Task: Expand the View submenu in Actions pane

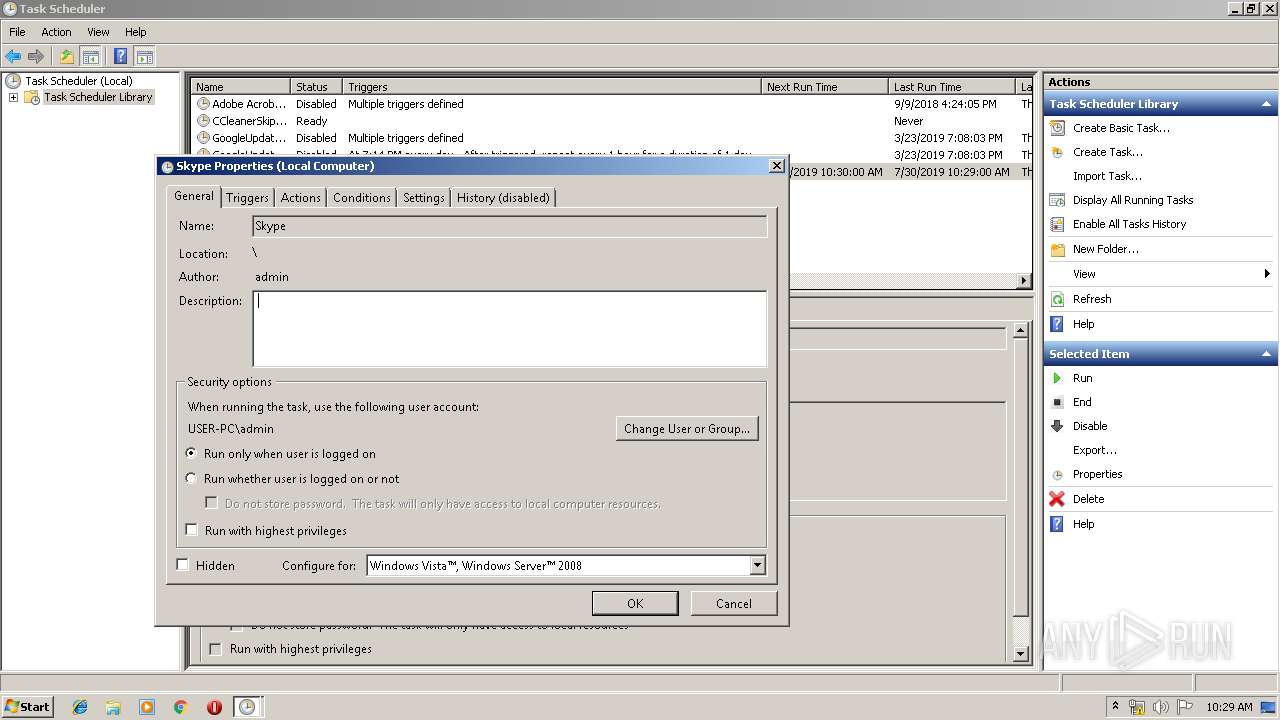Action: pyautogui.click(x=1266, y=274)
